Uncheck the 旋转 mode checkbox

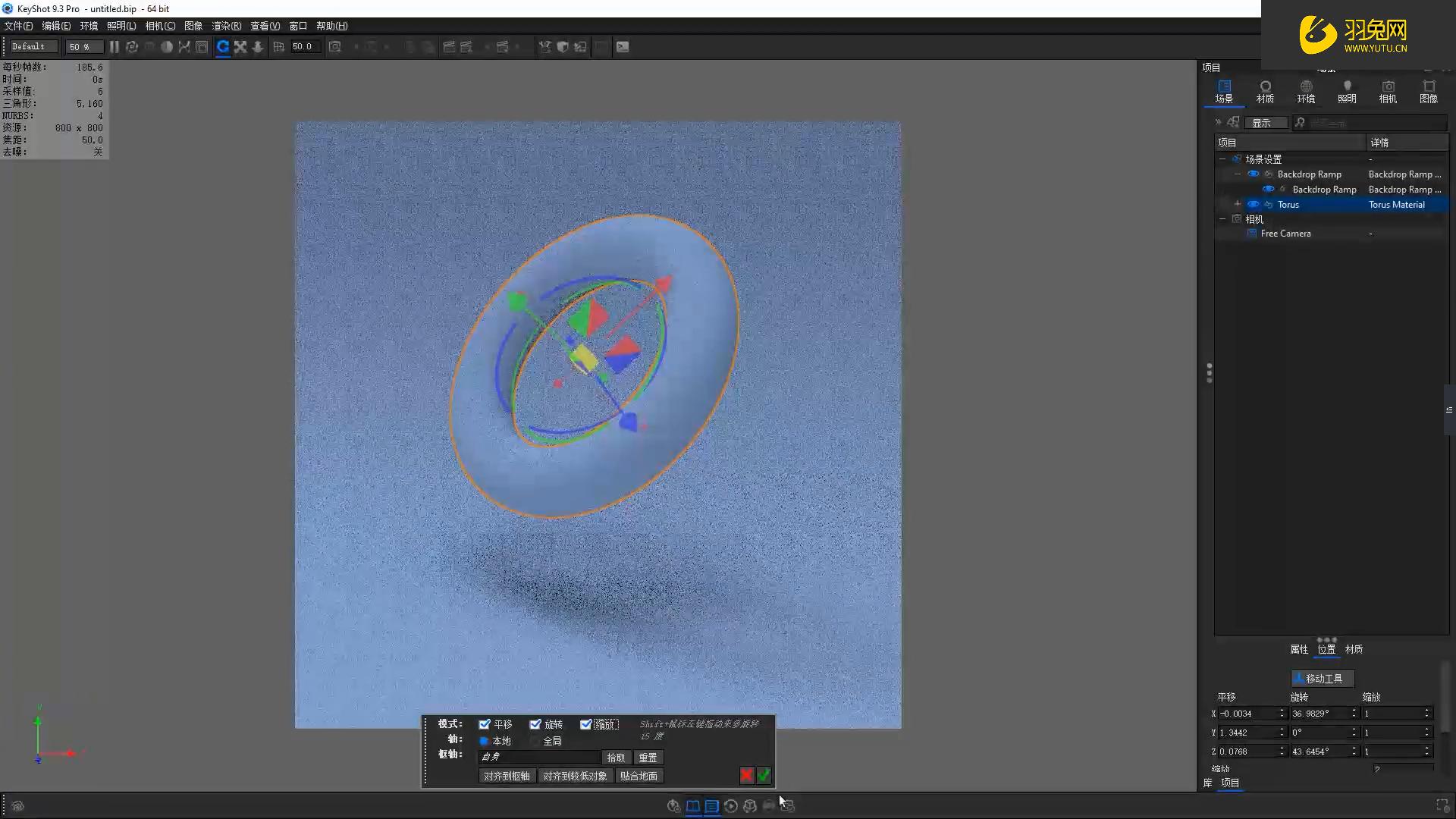(535, 724)
